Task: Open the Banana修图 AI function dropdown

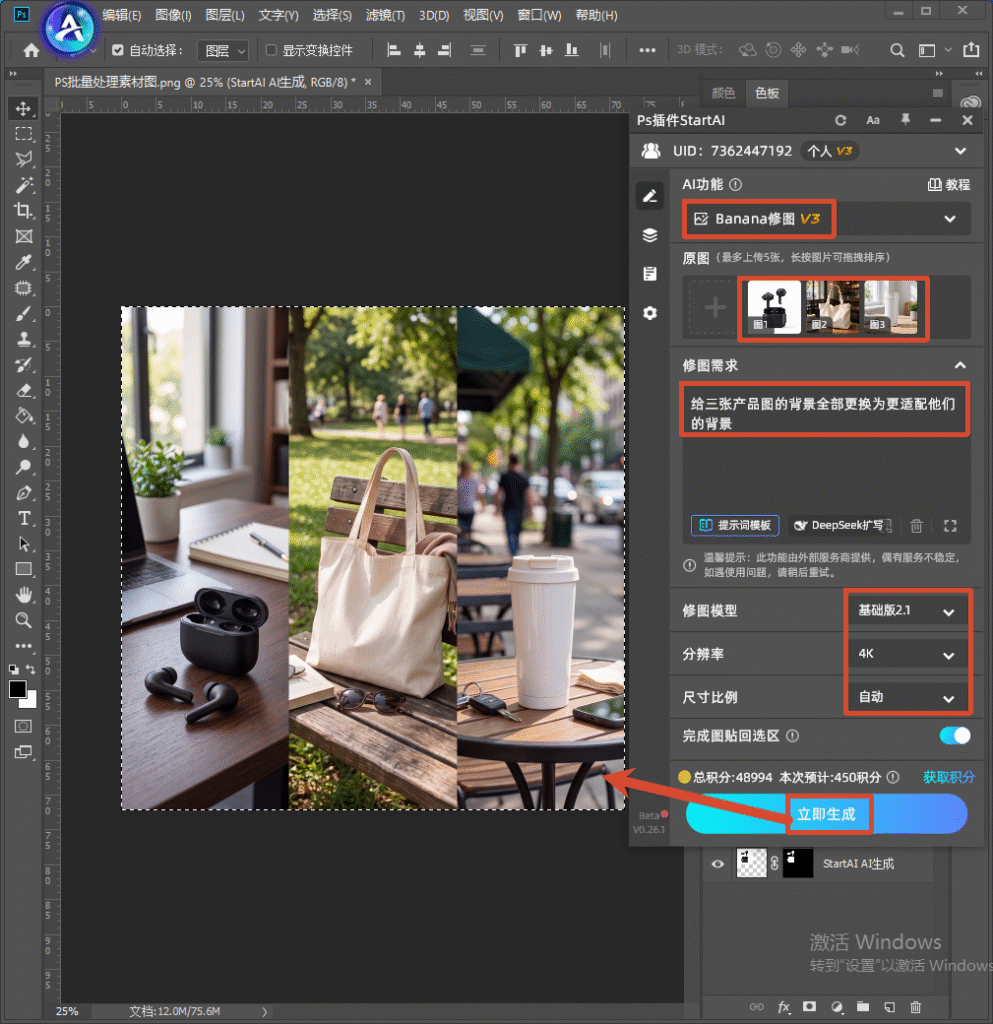Action: pos(827,219)
